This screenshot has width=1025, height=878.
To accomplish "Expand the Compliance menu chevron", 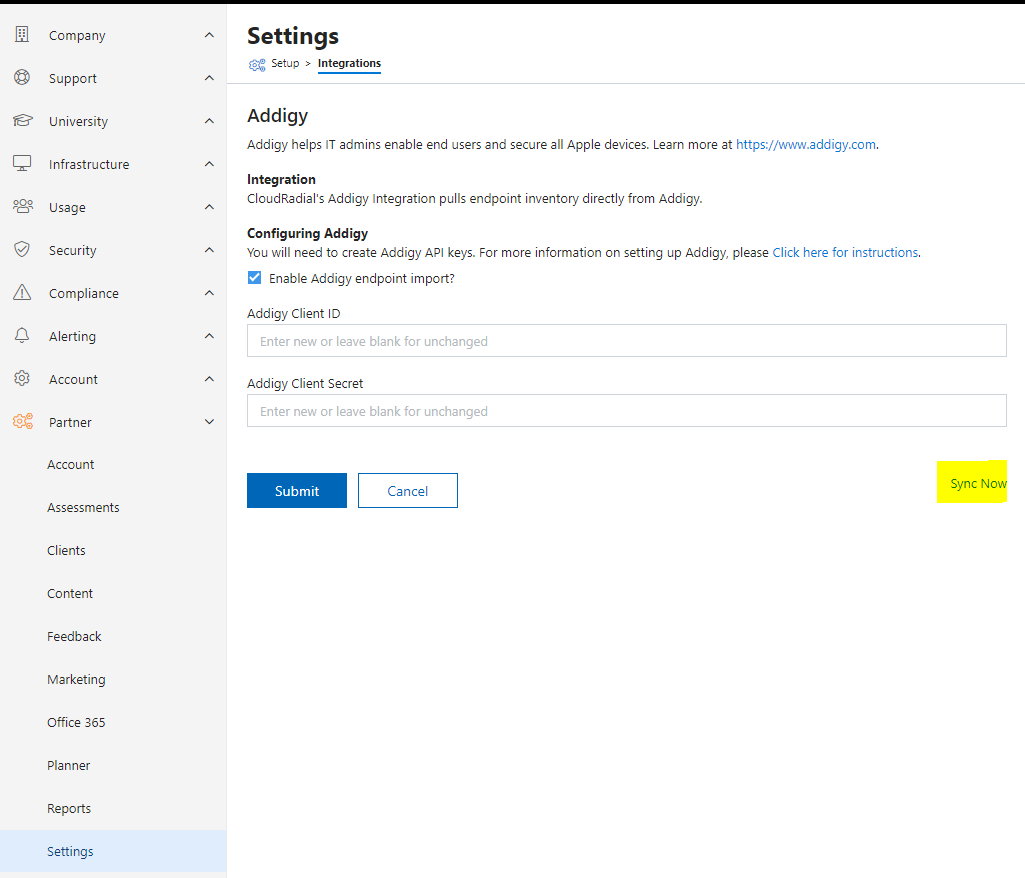I will coord(209,293).
